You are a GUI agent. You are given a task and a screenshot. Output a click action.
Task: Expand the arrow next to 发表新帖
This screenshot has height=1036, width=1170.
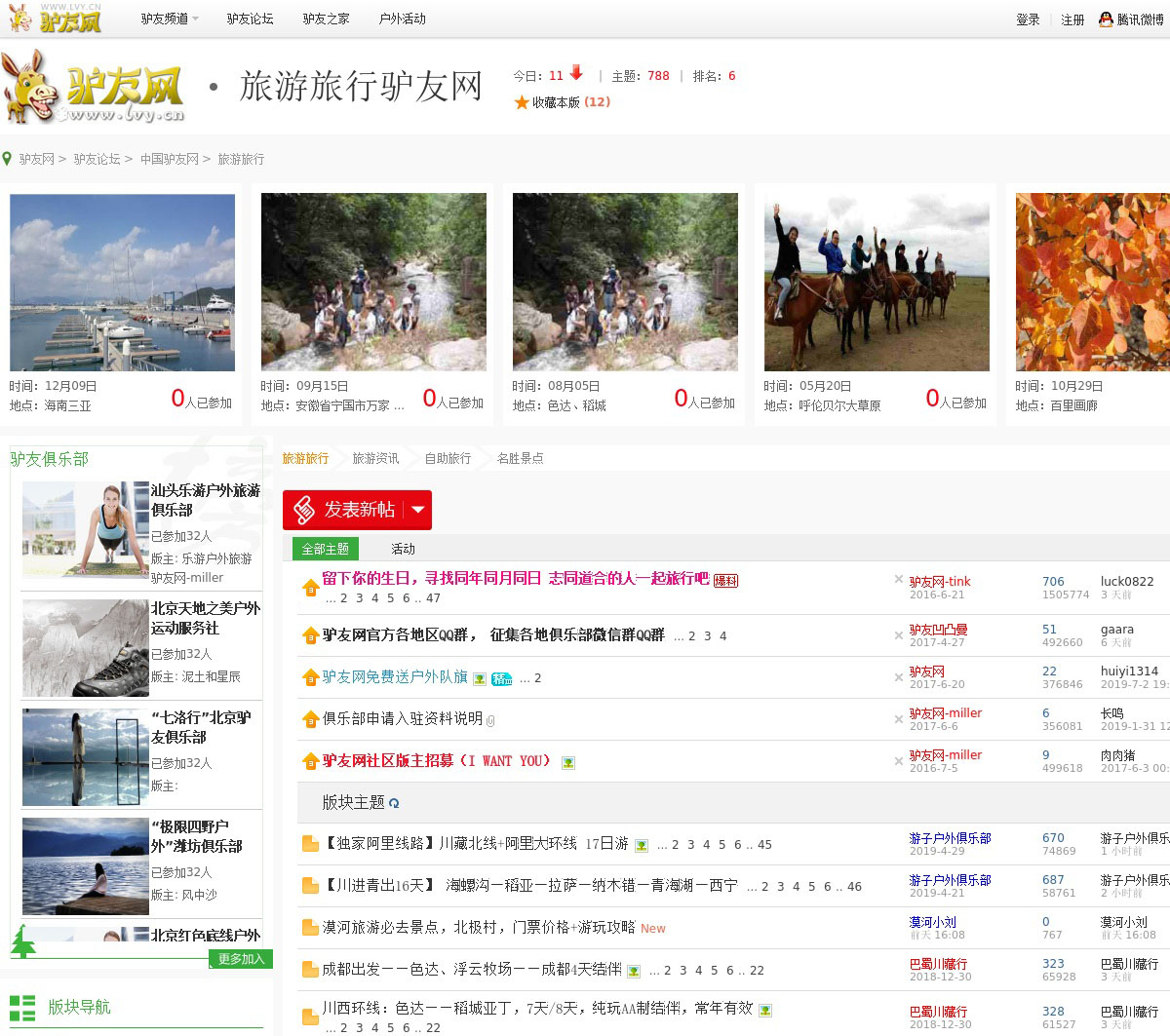pos(418,510)
